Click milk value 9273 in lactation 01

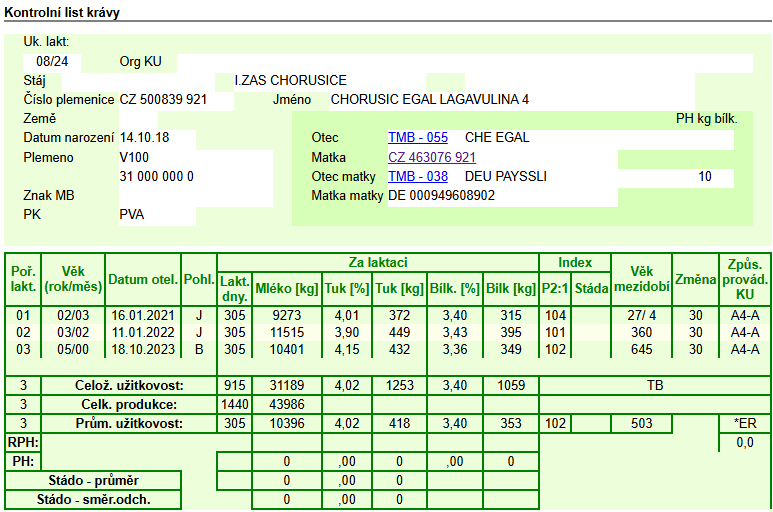[286, 315]
